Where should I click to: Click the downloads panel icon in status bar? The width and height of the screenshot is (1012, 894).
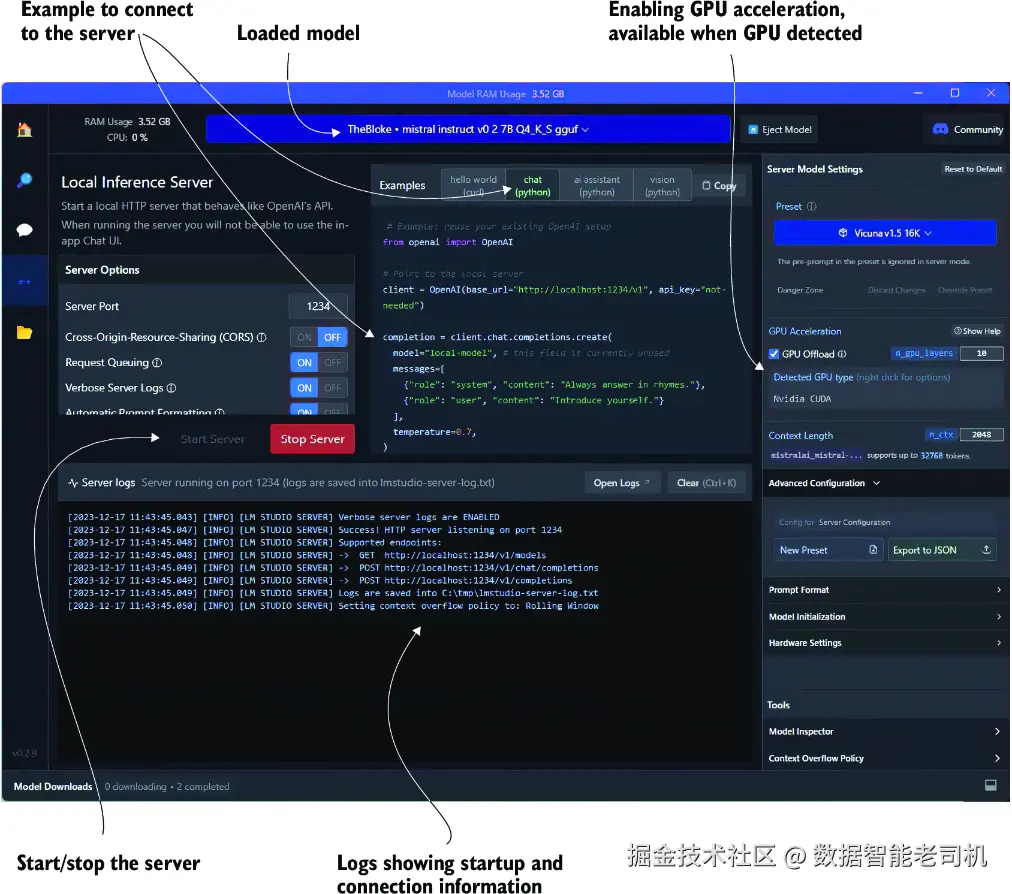click(x=991, y=786)
